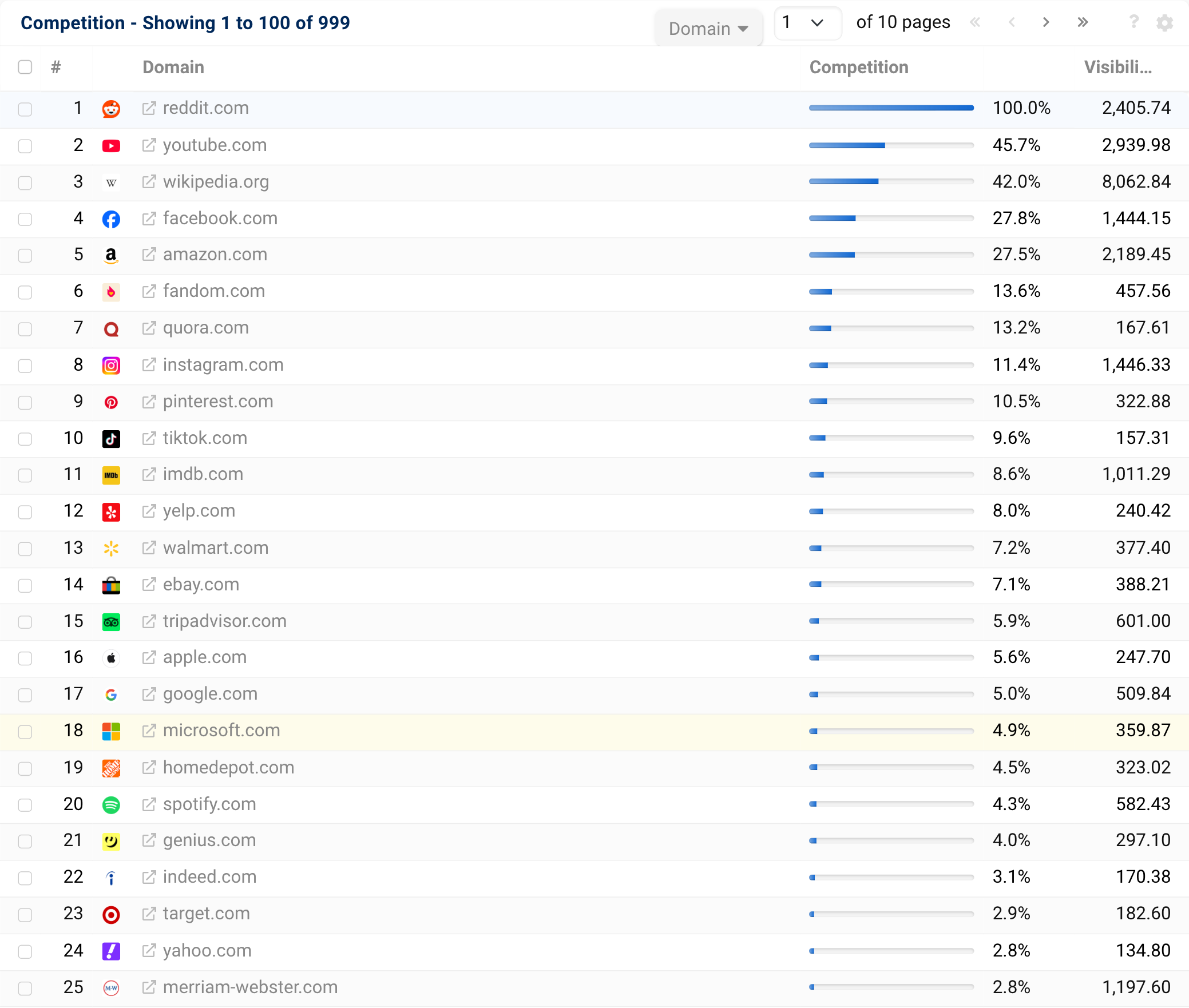Open the page number dropdown

click(x=807, y=23)
